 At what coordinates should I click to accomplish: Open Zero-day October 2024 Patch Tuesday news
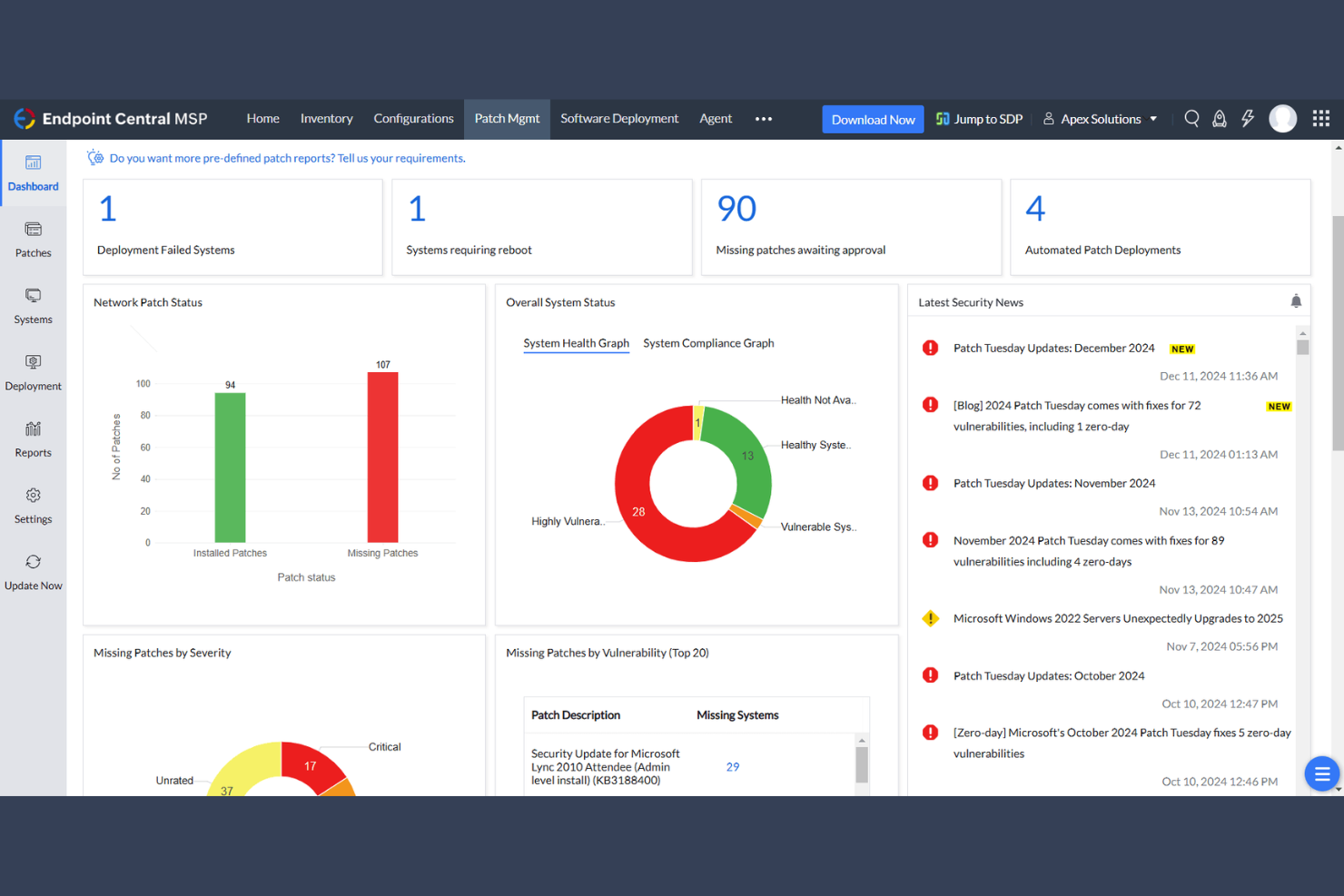[x=1122, y=743]
